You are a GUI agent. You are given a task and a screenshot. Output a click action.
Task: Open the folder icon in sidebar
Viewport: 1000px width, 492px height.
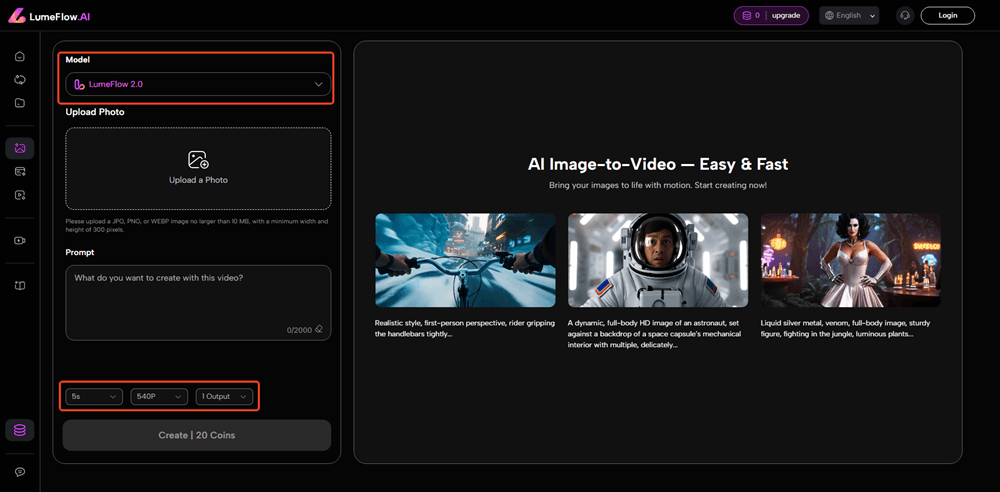[20, 103]
